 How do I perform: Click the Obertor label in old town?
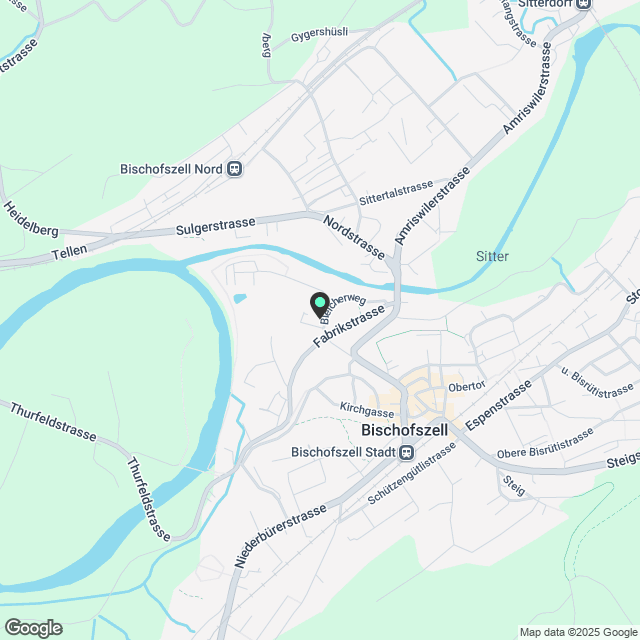point(467,386)
